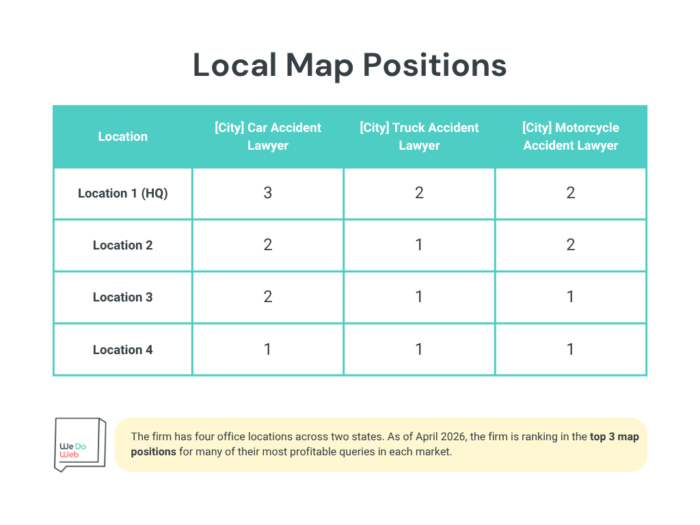The height and width of the screenshot is (525, 700).
Task: Click the We Do Web logo icon
Action: pyautogui.click(x=80, y=444)
